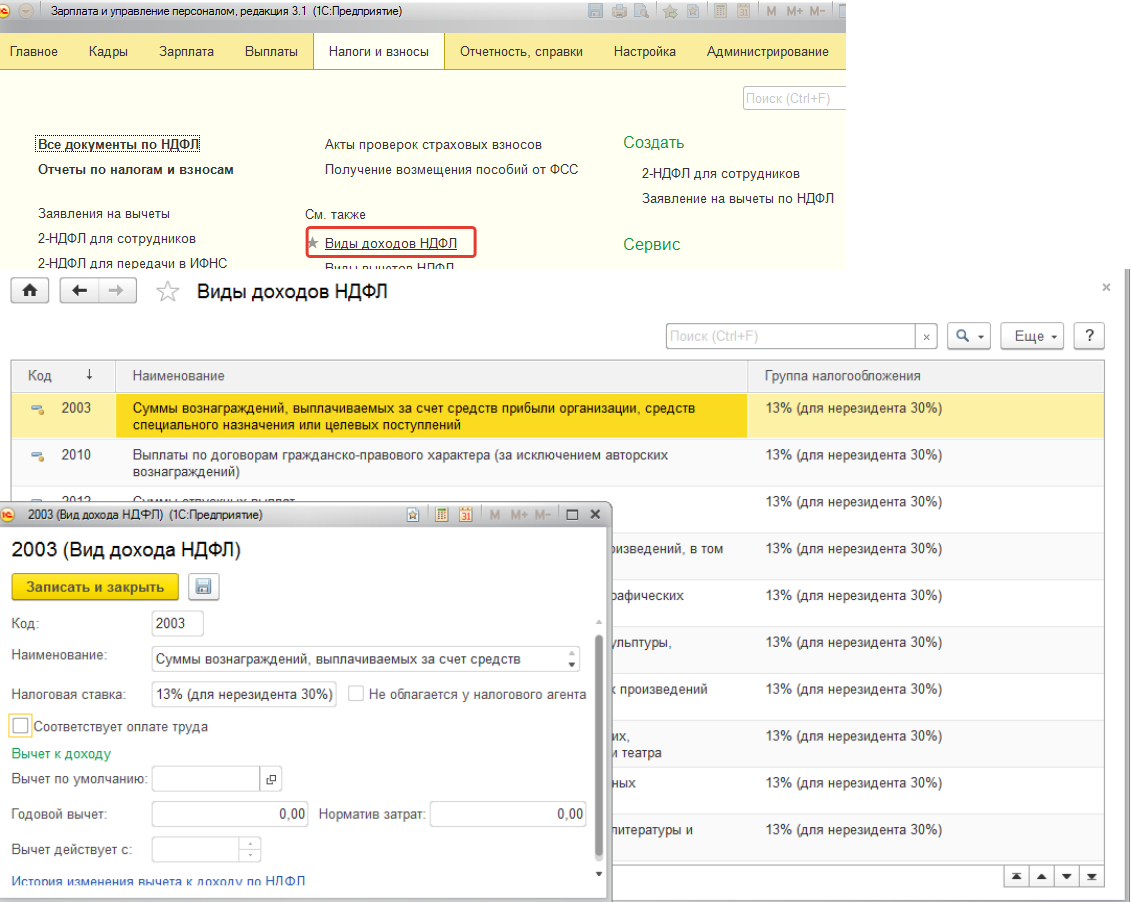Open the search magnifier dropdown

pos(969,336)
